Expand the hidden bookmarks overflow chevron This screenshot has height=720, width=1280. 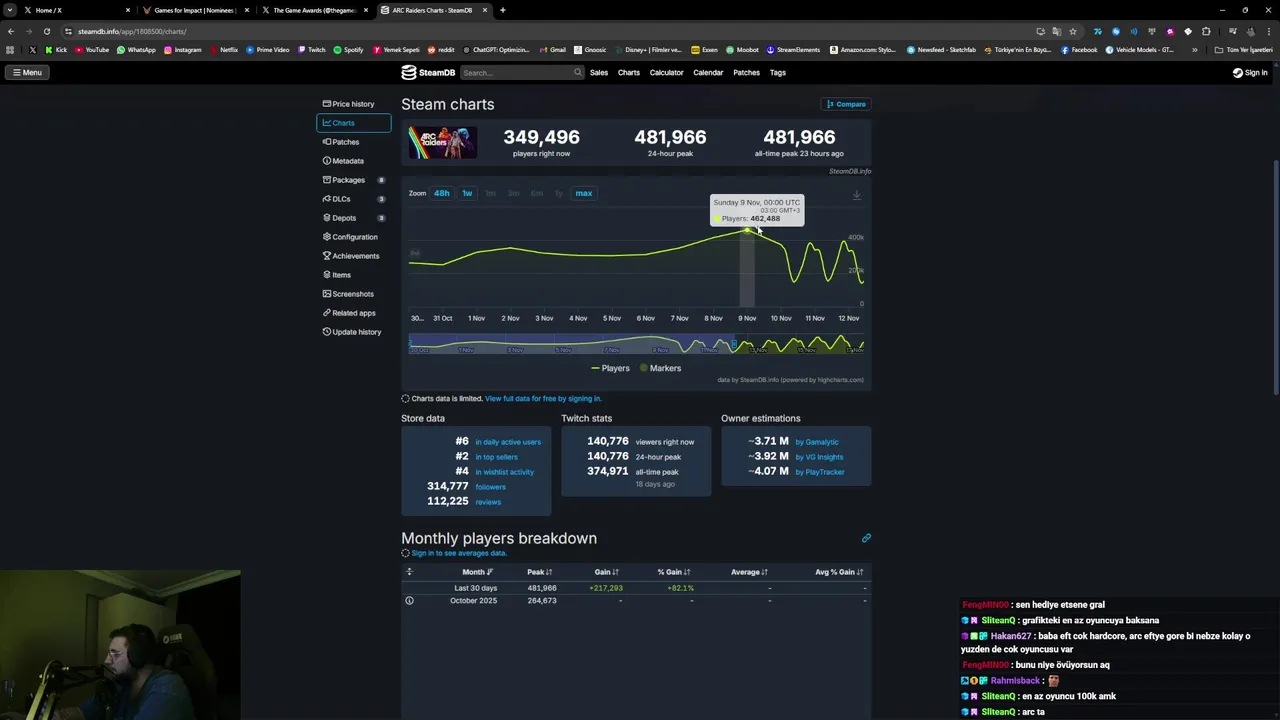[x=1194, y=50]
